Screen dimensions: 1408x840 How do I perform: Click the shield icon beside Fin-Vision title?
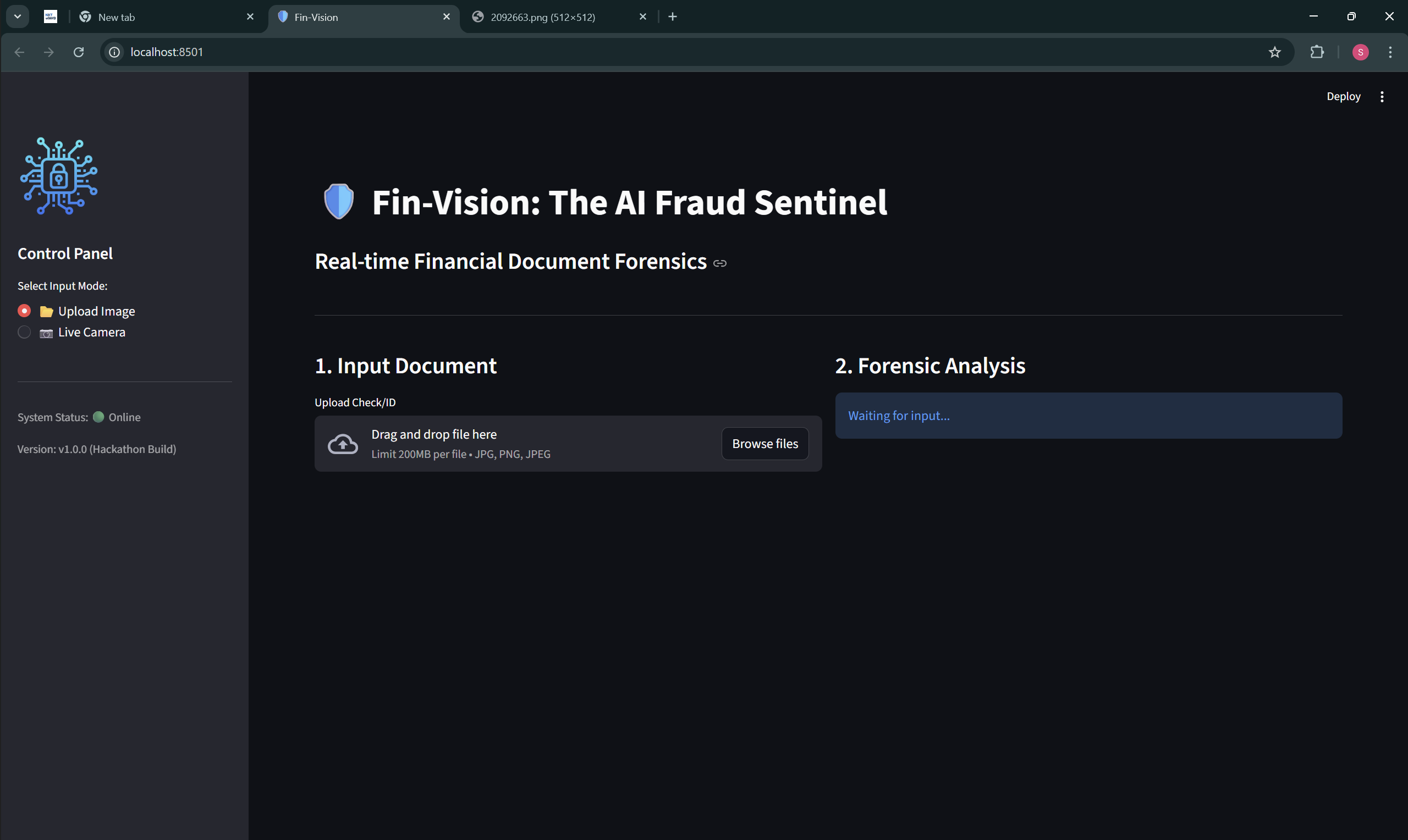click(x=339, y=202)
